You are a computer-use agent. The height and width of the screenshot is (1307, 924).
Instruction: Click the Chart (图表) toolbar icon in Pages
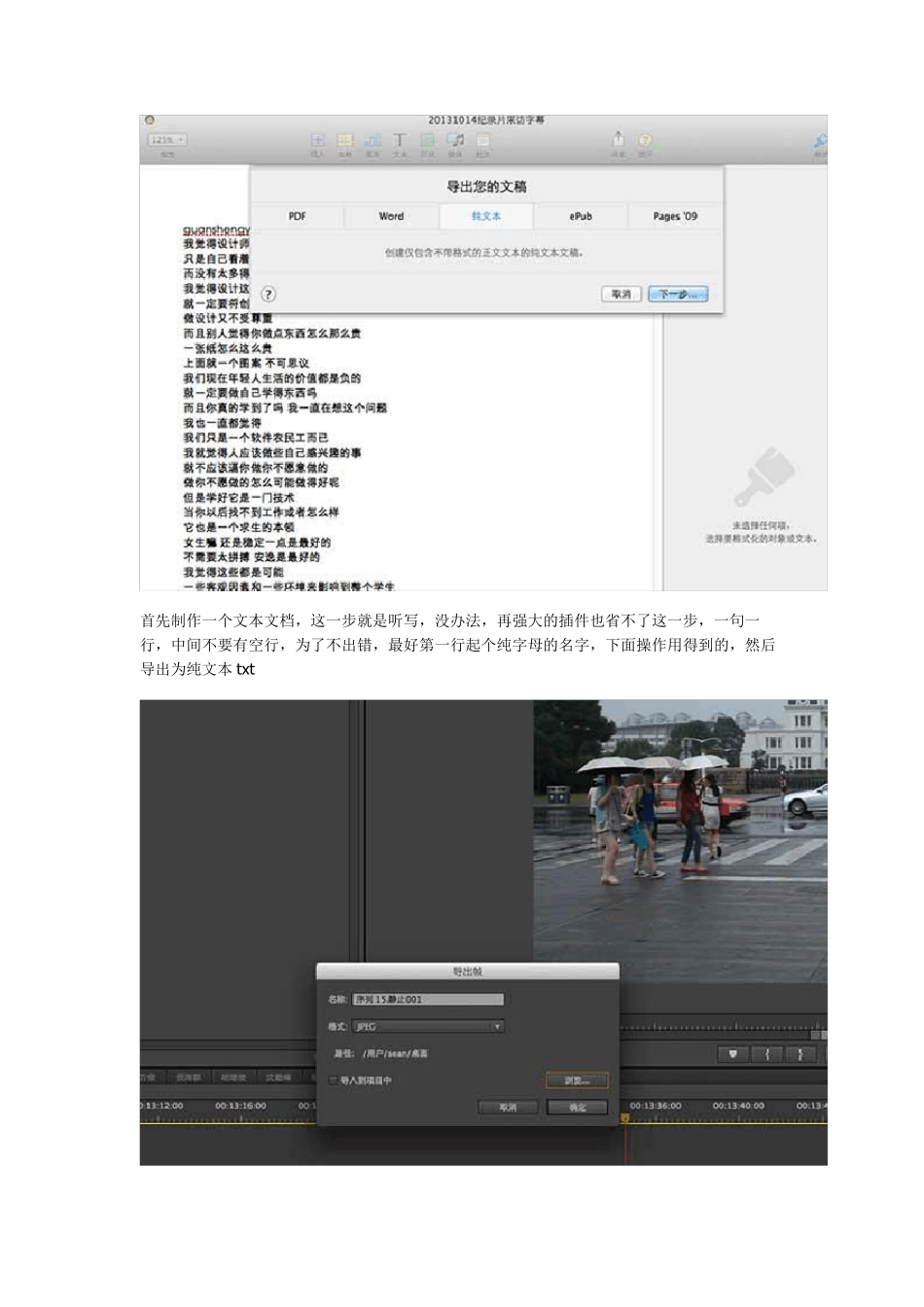[372, 142]
